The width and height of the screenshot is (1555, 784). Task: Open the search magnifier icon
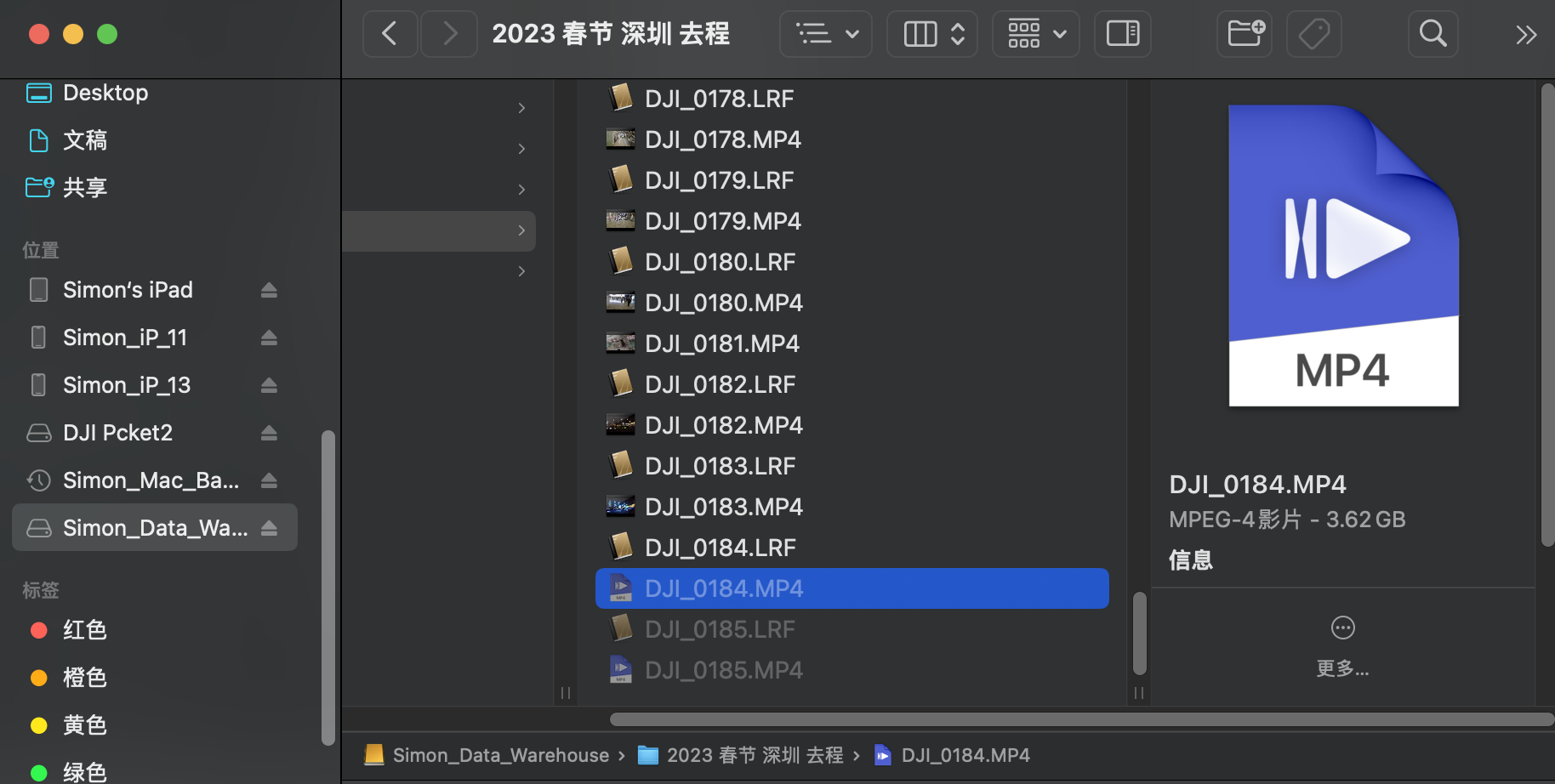(x=1433, y=34)
